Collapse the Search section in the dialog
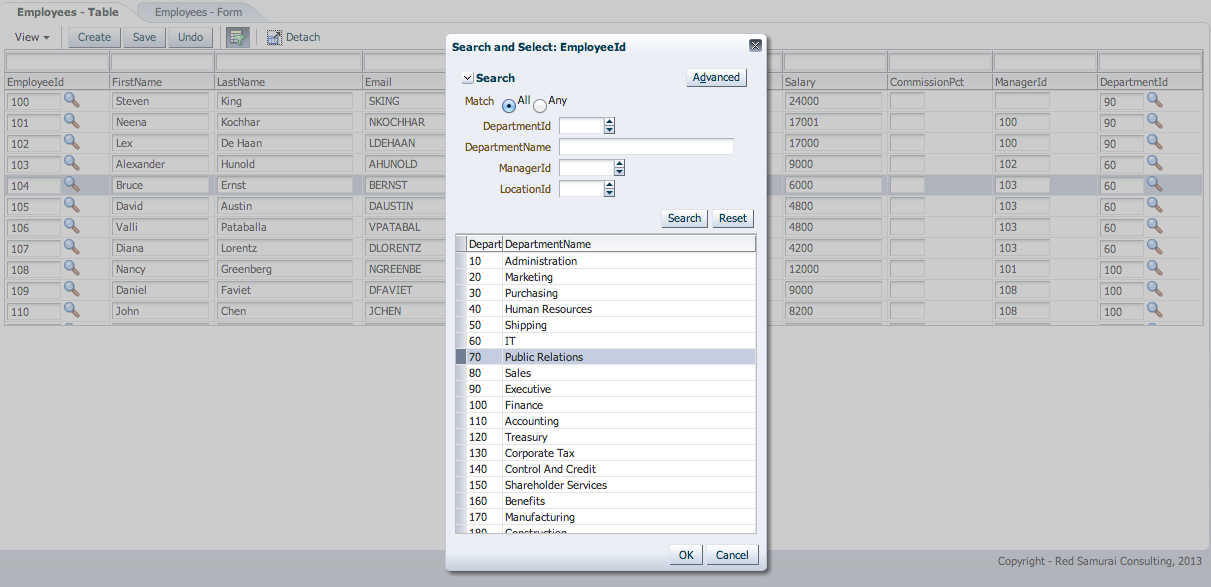 coord(466,77)
